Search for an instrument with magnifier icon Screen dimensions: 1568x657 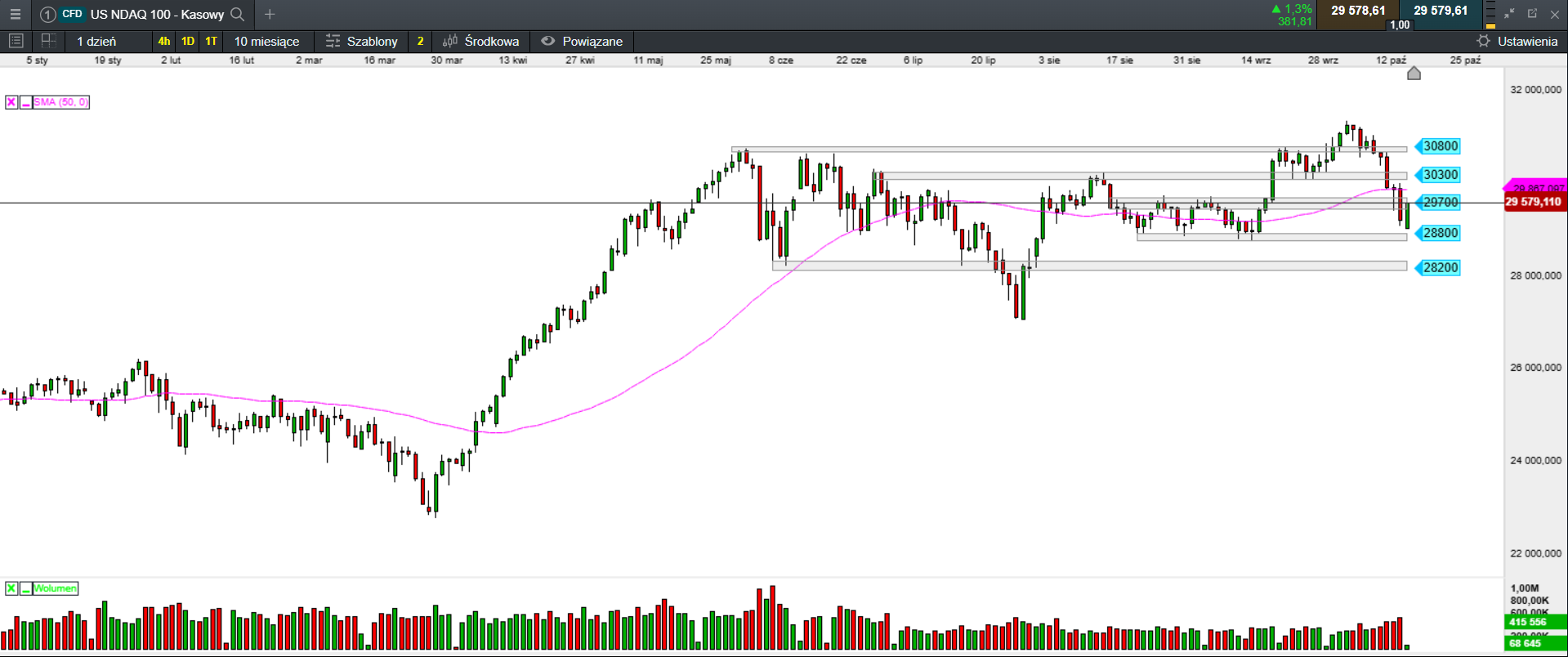coord(238,14)
